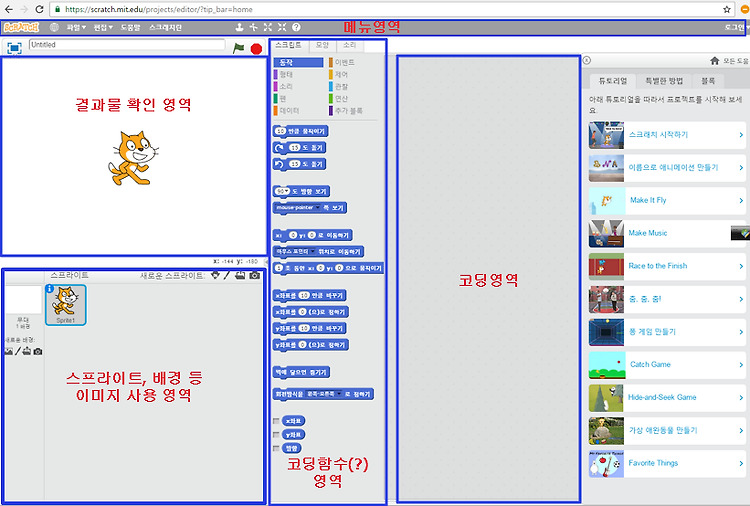Upload backdrop from file
The width and height of the screenshot is (750, 506).
tap(27, 351)
